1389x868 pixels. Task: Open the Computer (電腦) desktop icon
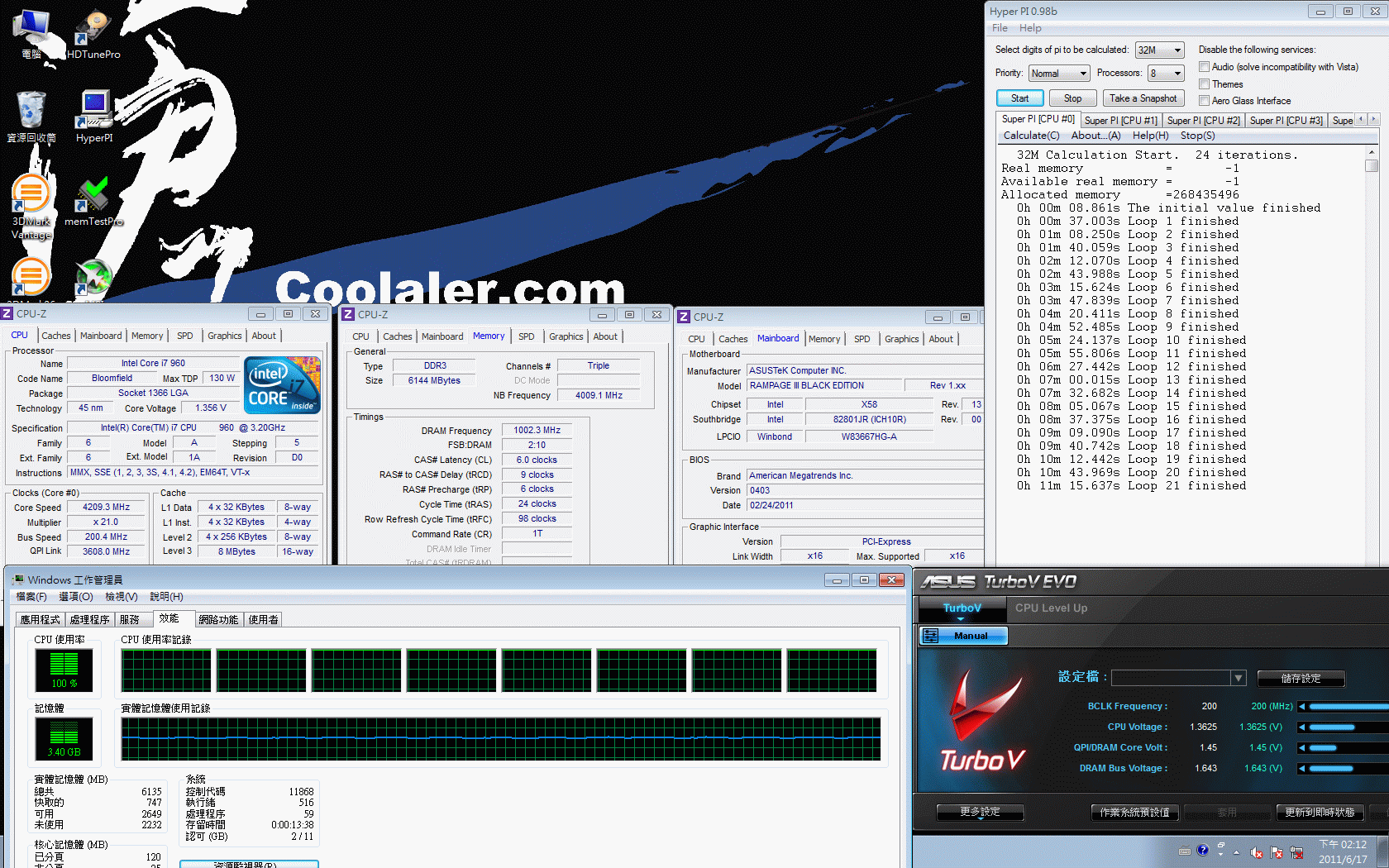coord(31,33)
